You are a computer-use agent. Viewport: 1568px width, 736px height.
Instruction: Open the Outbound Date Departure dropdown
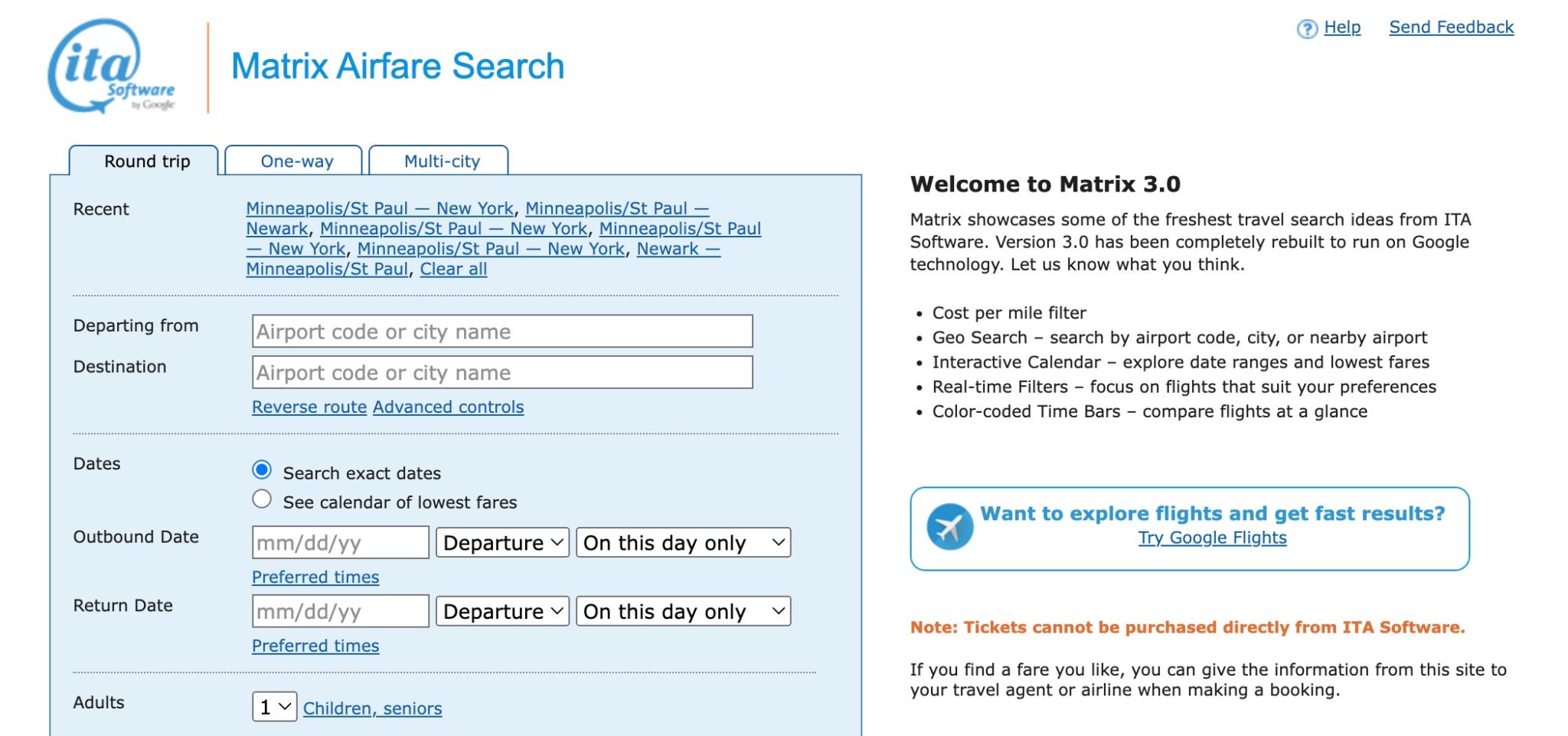pos(502,543)
